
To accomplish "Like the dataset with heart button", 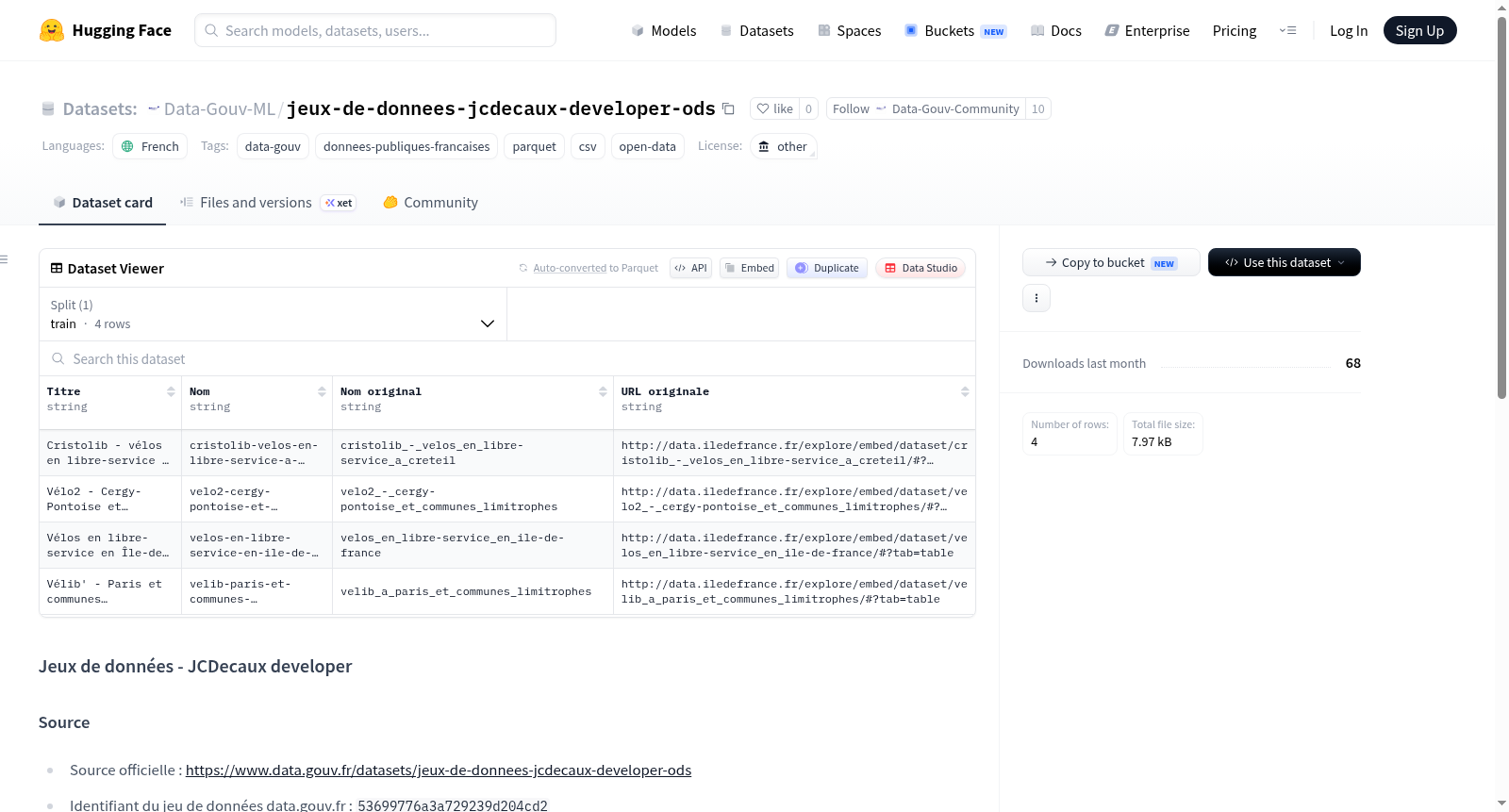I will (774, 108).
